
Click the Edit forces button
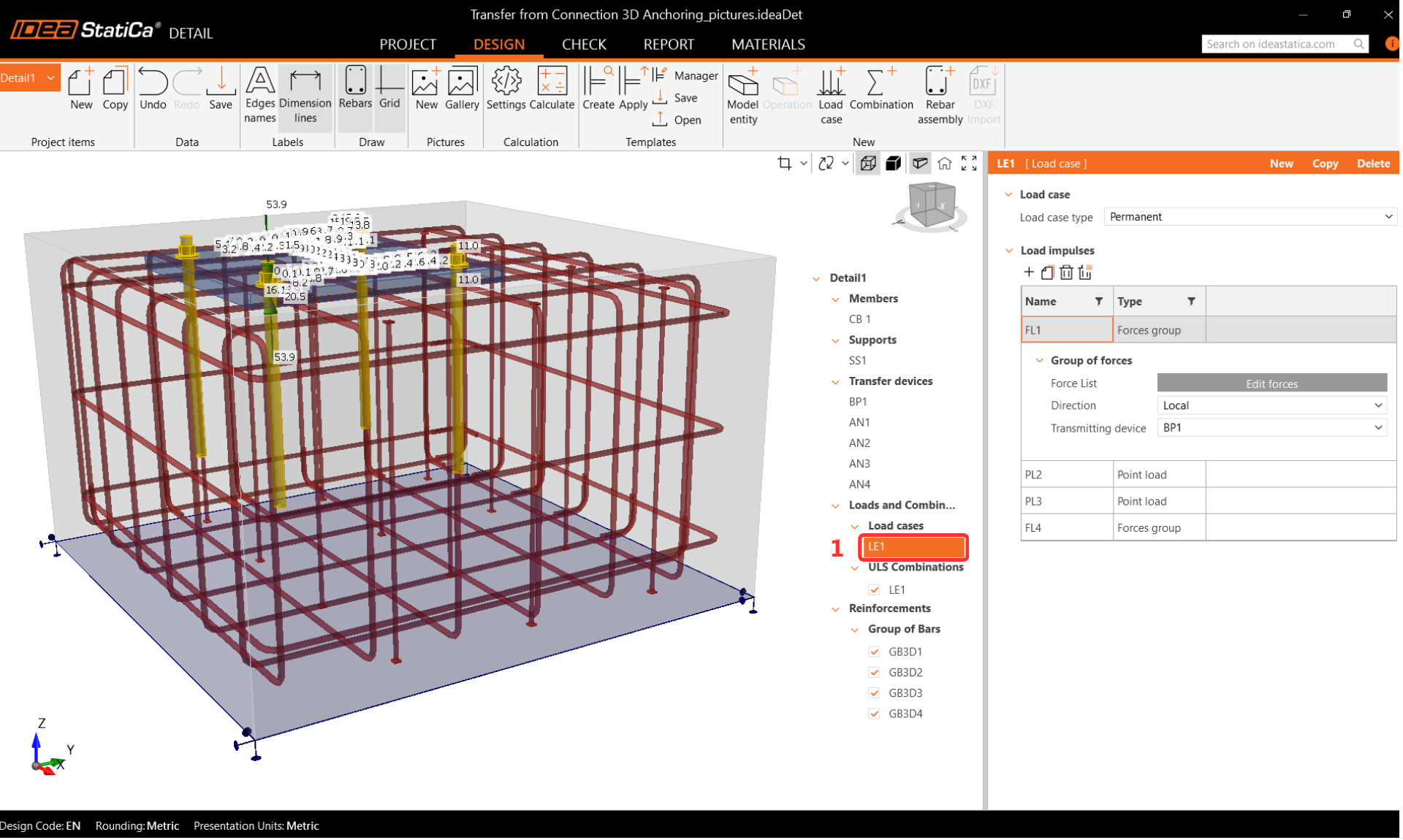click(1271, 383)
